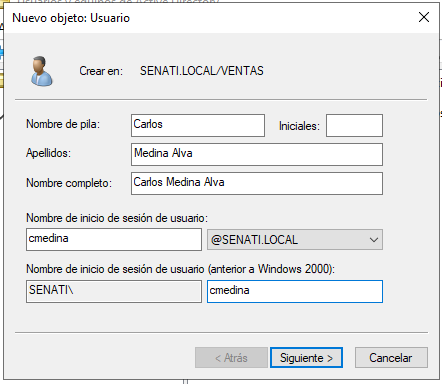Expand the UPN suffix chevron arrow
442x384 pixels.
[374, 240]
